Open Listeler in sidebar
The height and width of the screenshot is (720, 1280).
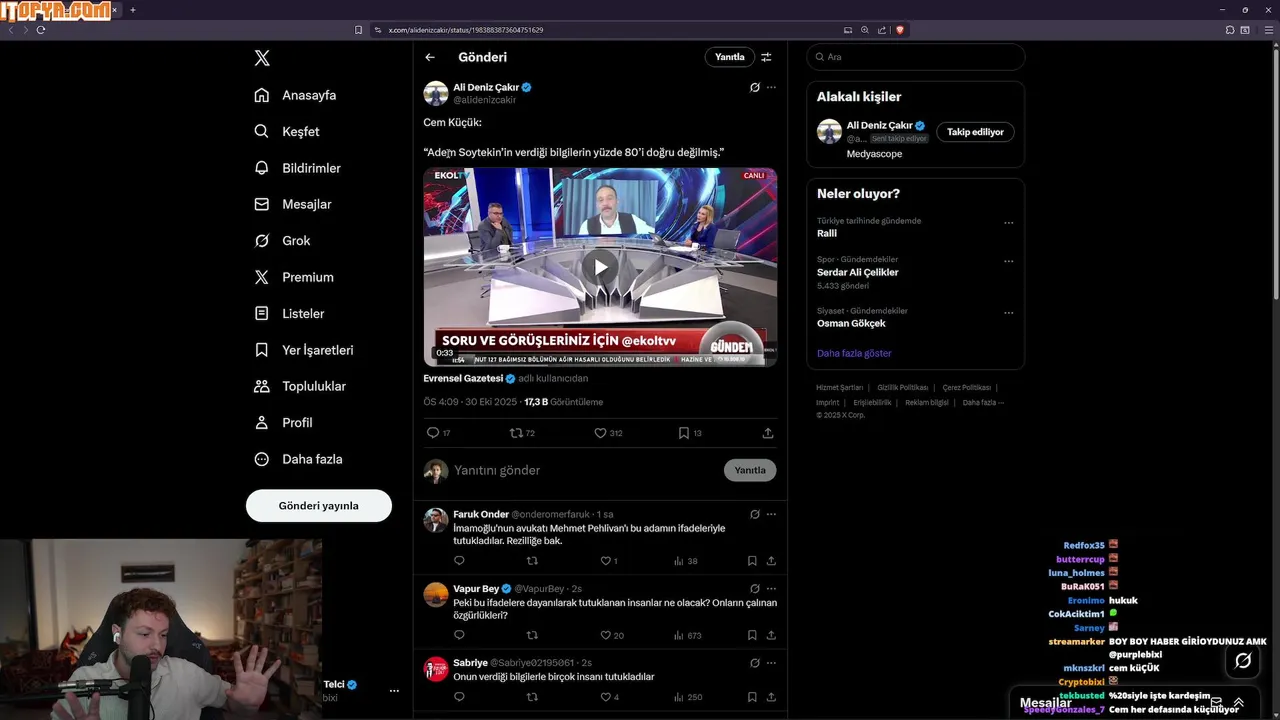tap(289, 313)
